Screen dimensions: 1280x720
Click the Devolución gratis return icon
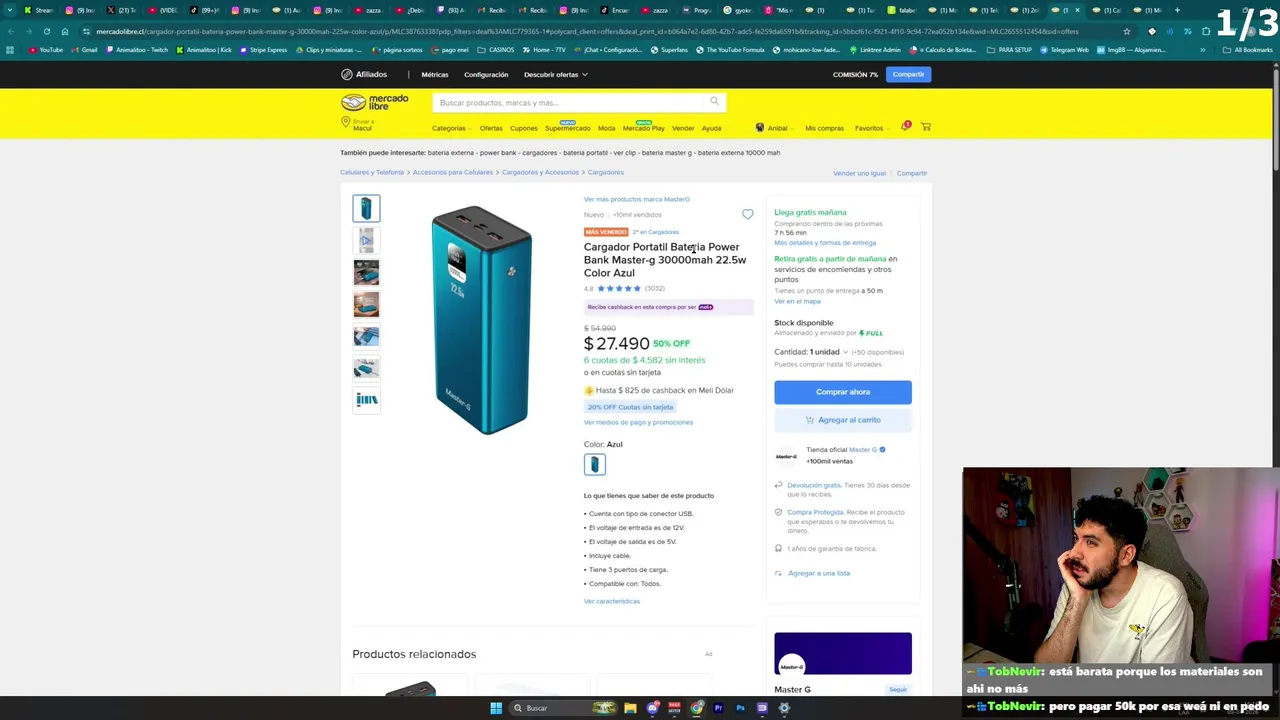tap(778, 485)
